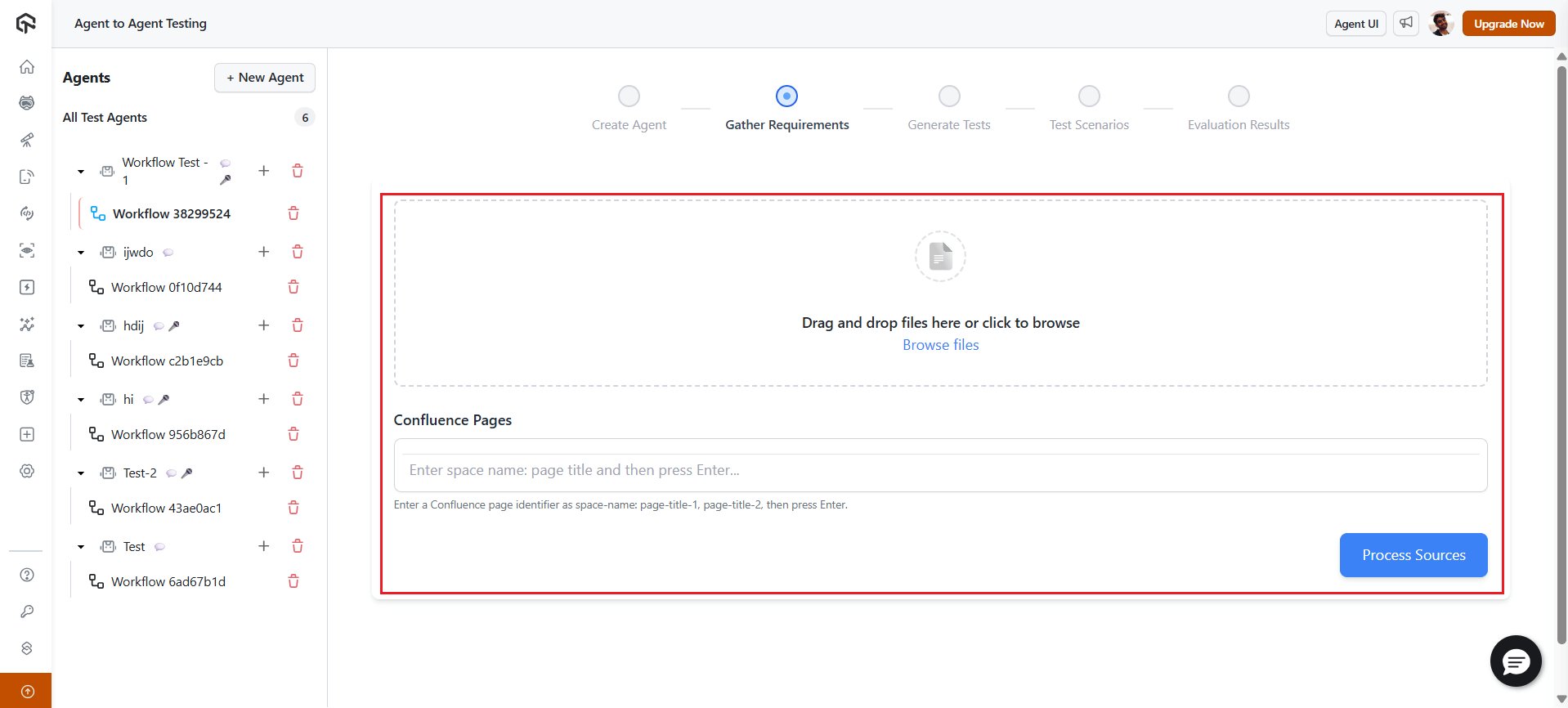The image size is (1568, 708).
Task: Collapse the Workflow Test - 1 agent tree
Action: pyautogui.click(x=81, y=172)
